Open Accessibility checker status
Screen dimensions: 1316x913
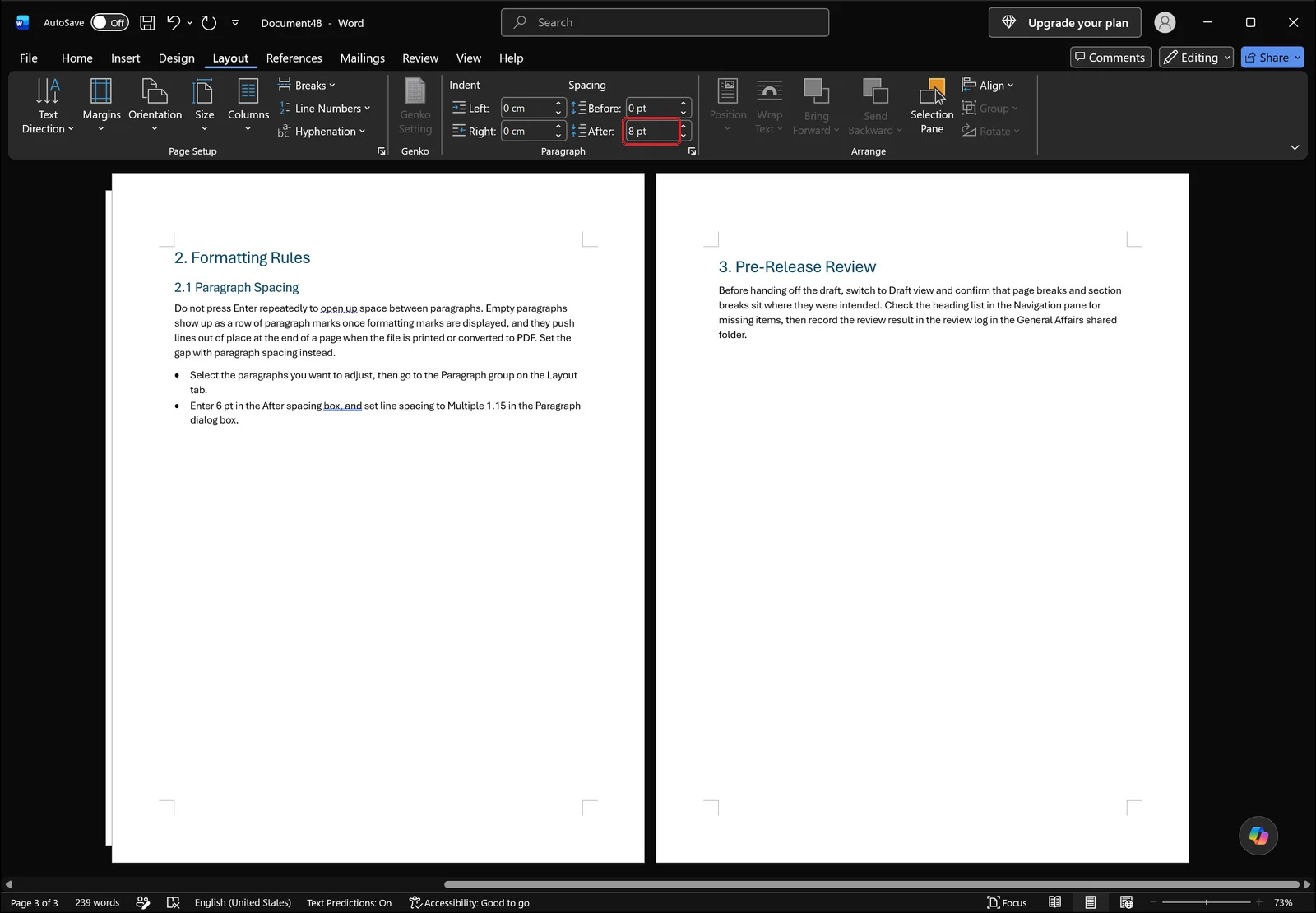pos(469,903)
